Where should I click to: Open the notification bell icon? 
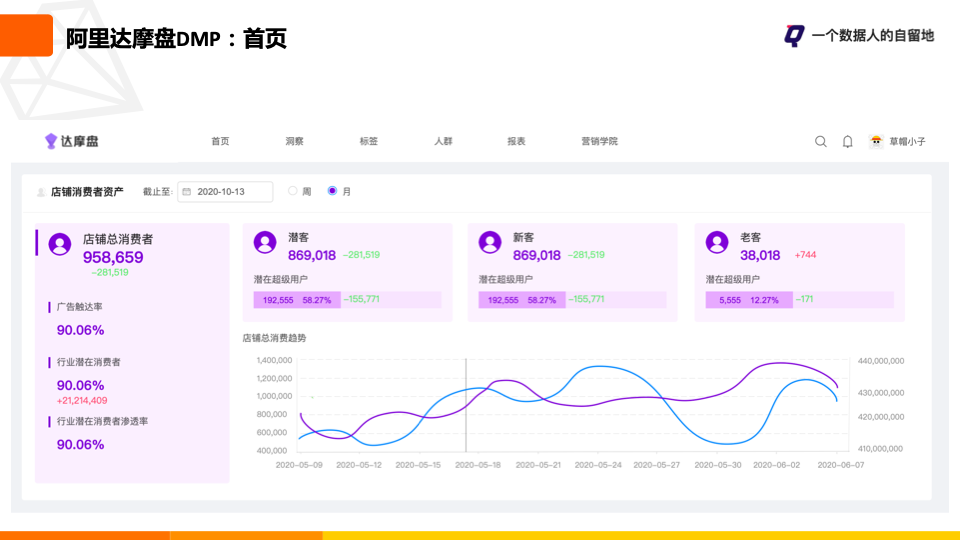[847, 141]
